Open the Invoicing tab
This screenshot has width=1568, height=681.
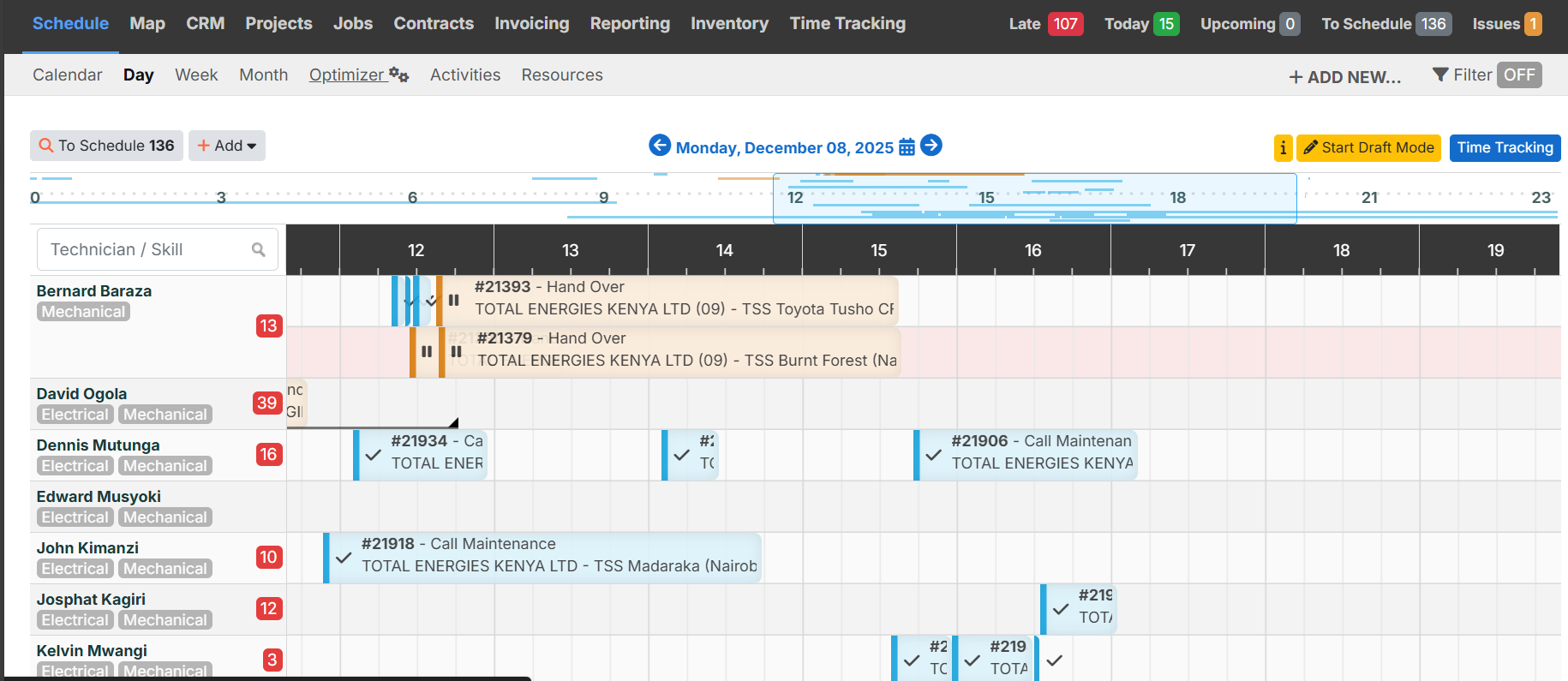(532, 23)
